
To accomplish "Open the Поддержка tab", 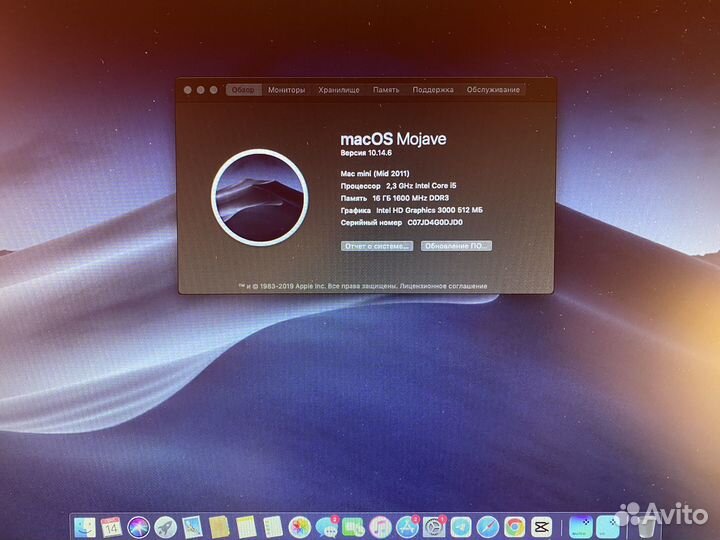I will click(x=433, y=90).
